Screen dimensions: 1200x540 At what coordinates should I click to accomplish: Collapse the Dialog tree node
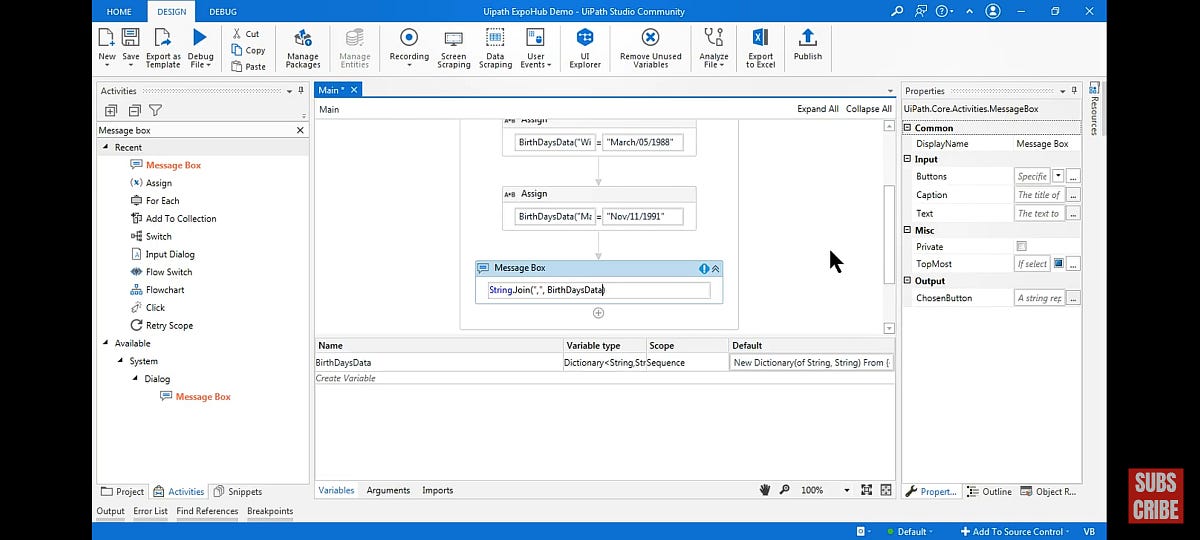[x=134, y=379]
